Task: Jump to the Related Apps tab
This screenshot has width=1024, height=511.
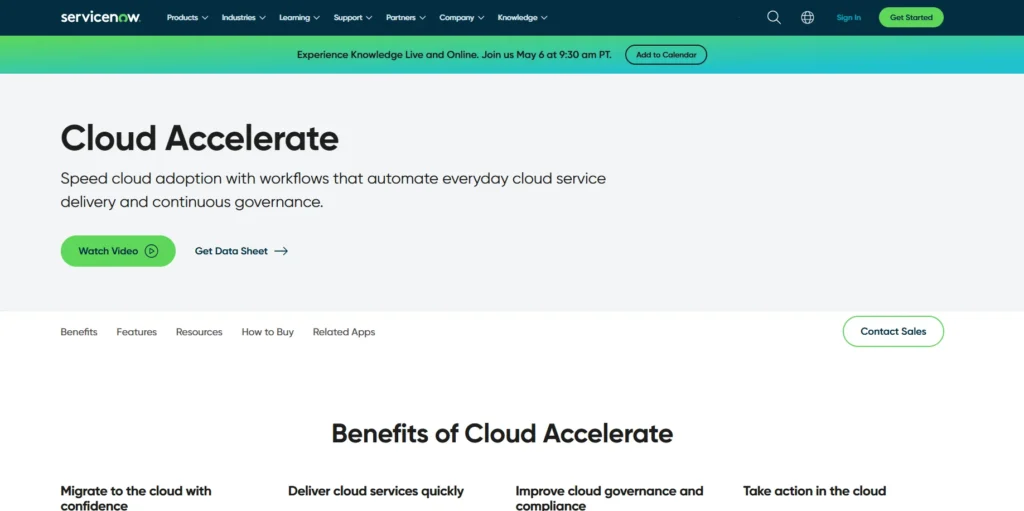Action: [x=344, y=332]
